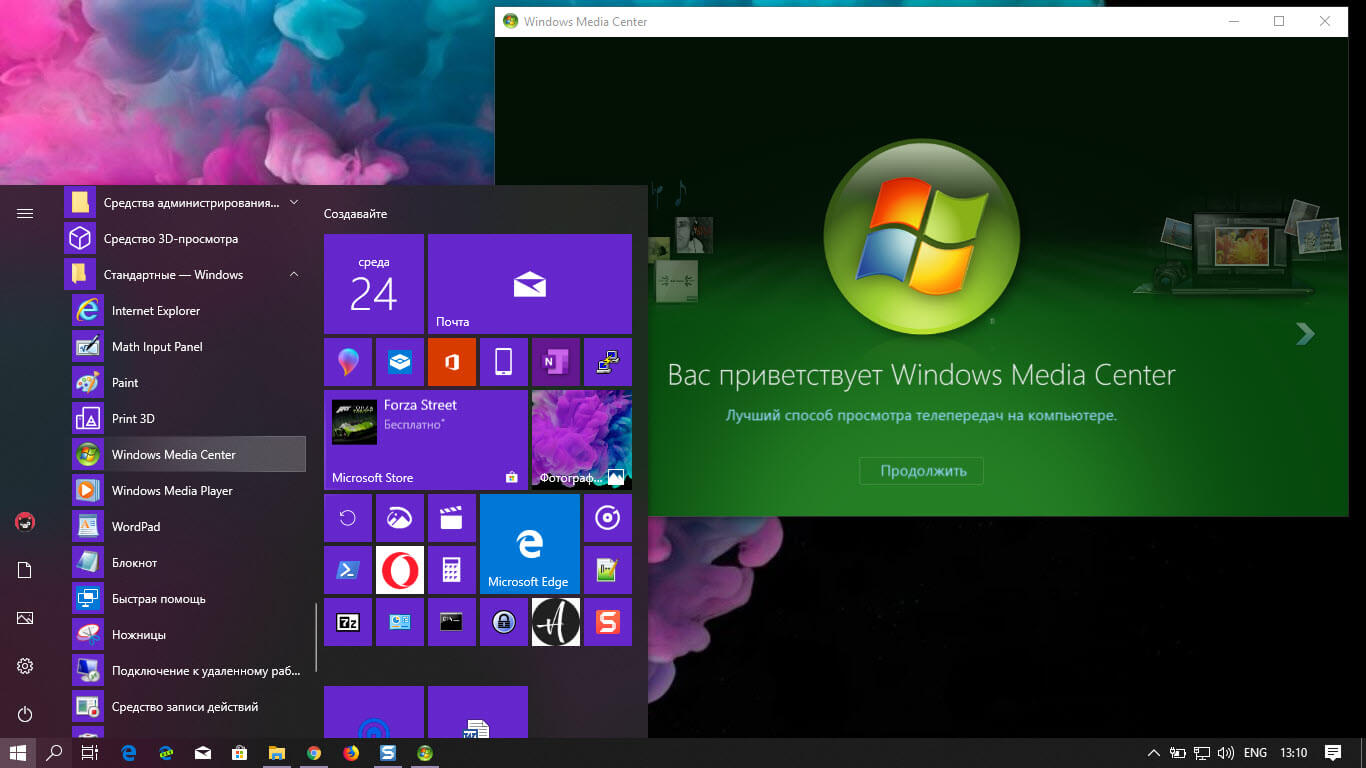Open Print 3D from the list
This screenshot has height=768, width=1366.
click(x=189, y=419)
